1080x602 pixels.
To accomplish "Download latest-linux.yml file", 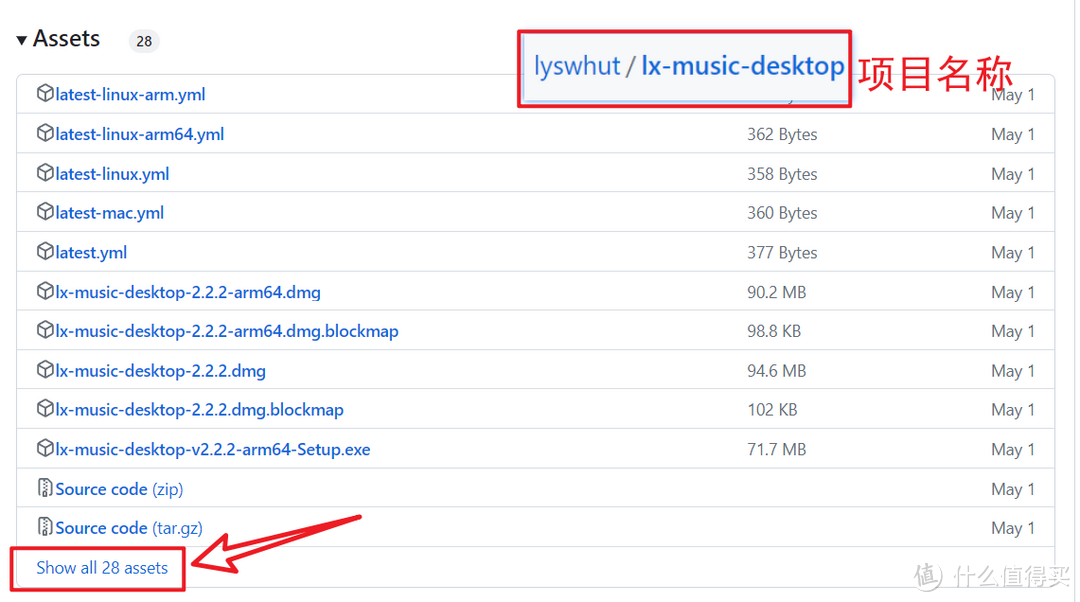I will coord(112,174).
